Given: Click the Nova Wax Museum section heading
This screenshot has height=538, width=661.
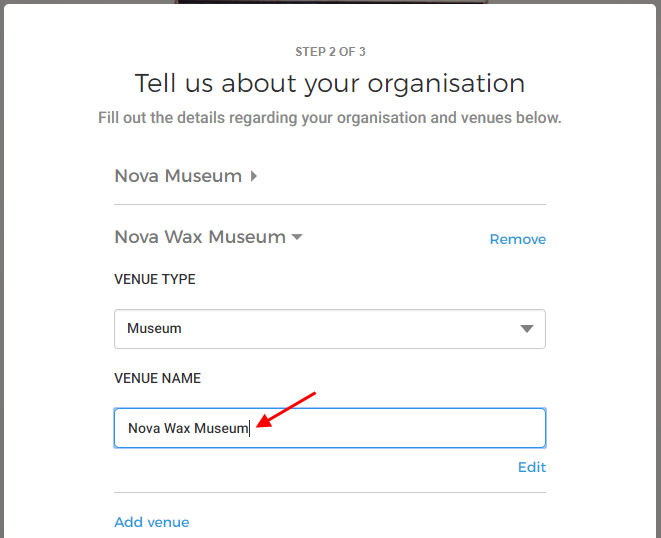Looking at the screenshot, I should [x=200, y=237].
